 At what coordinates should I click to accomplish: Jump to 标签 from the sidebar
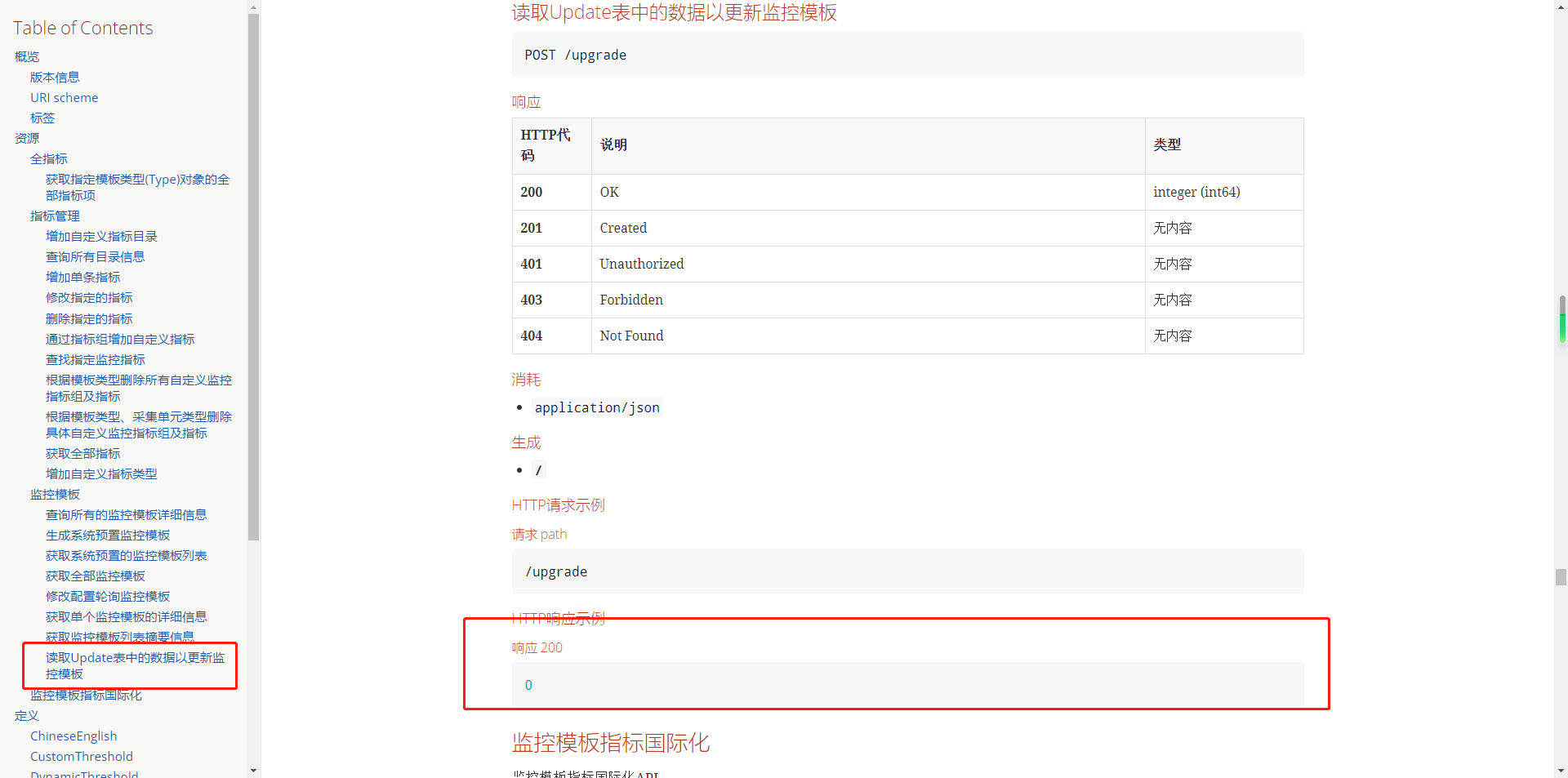click(x=42, y=118)
